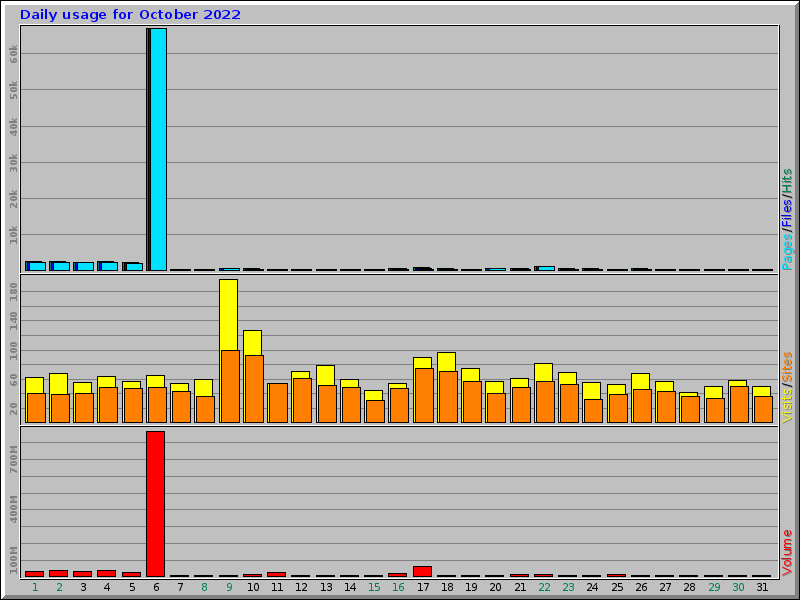Select the "Pages" legend label
This screenshot has width=800, height=600.
[787, 253]
